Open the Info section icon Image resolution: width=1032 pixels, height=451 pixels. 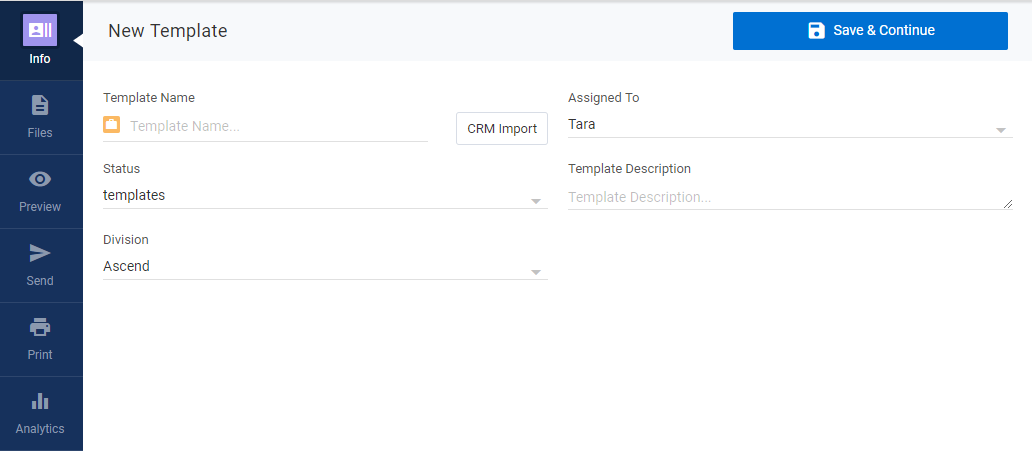[40, 30]
